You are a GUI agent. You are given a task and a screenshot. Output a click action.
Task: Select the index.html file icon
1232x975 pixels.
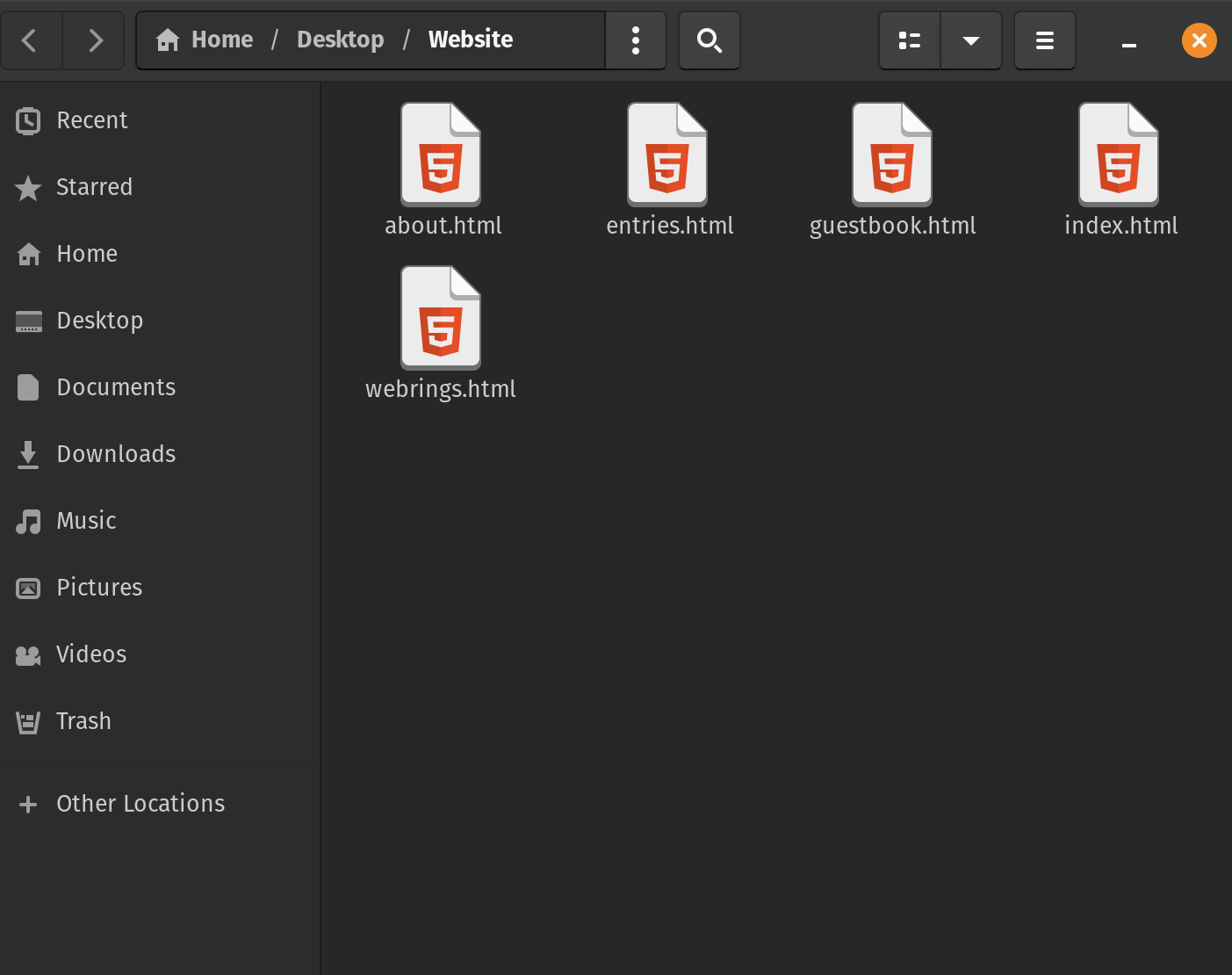[1119, 155]
